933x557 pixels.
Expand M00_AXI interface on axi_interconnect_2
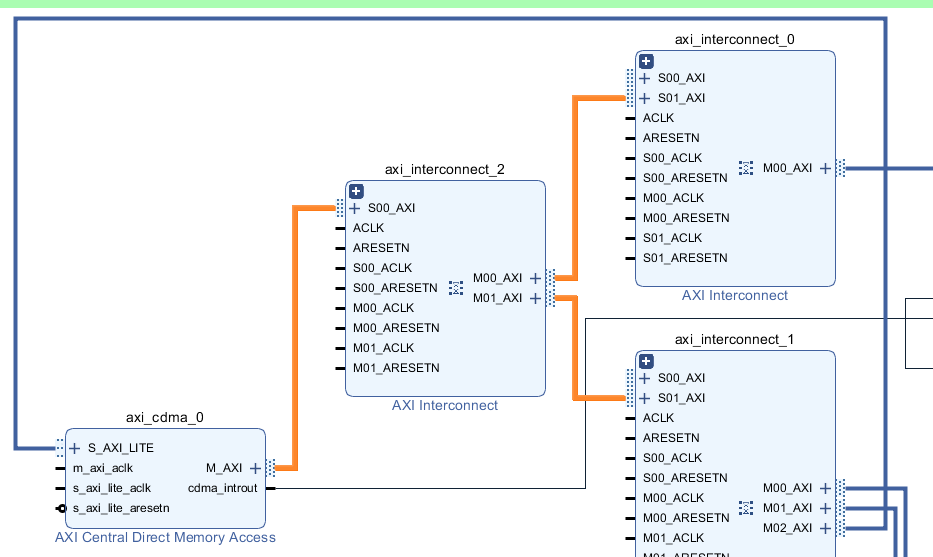click(536, 278)
